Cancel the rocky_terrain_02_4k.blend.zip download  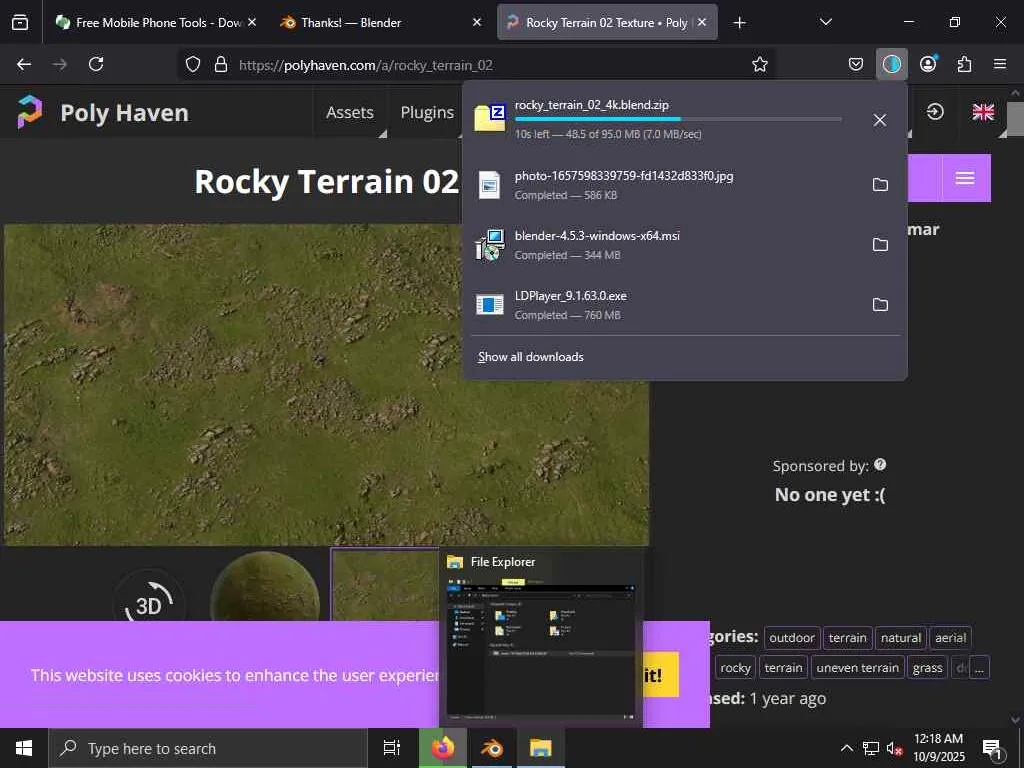click(x=880, y=120)
